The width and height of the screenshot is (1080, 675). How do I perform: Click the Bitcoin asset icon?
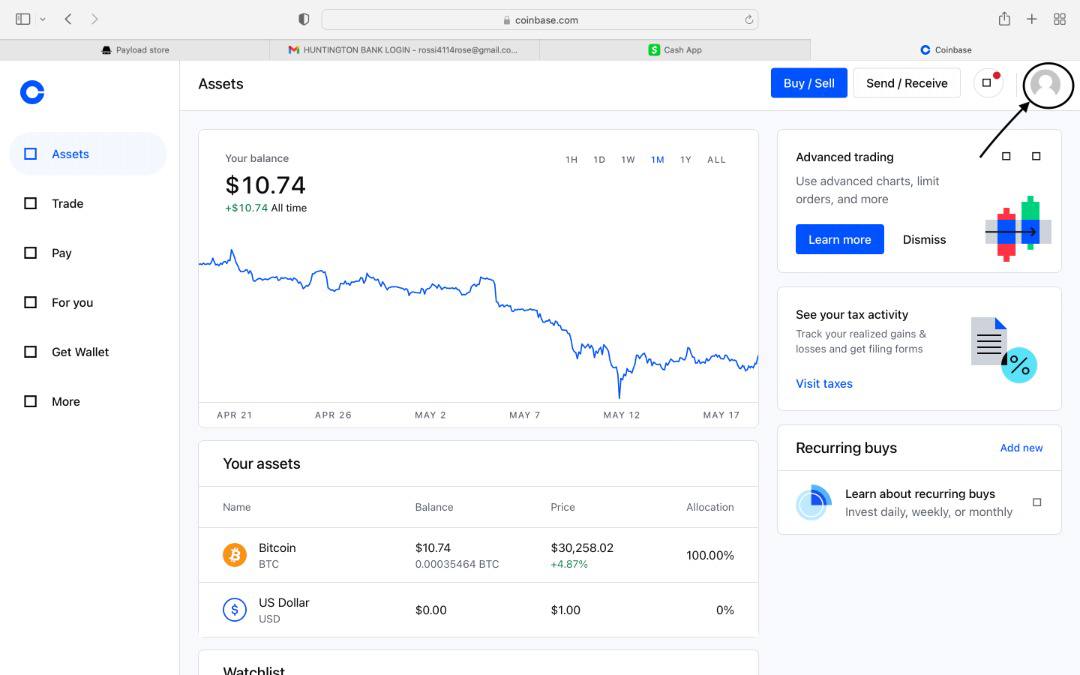pyautogui.click(x=235, y=555)
